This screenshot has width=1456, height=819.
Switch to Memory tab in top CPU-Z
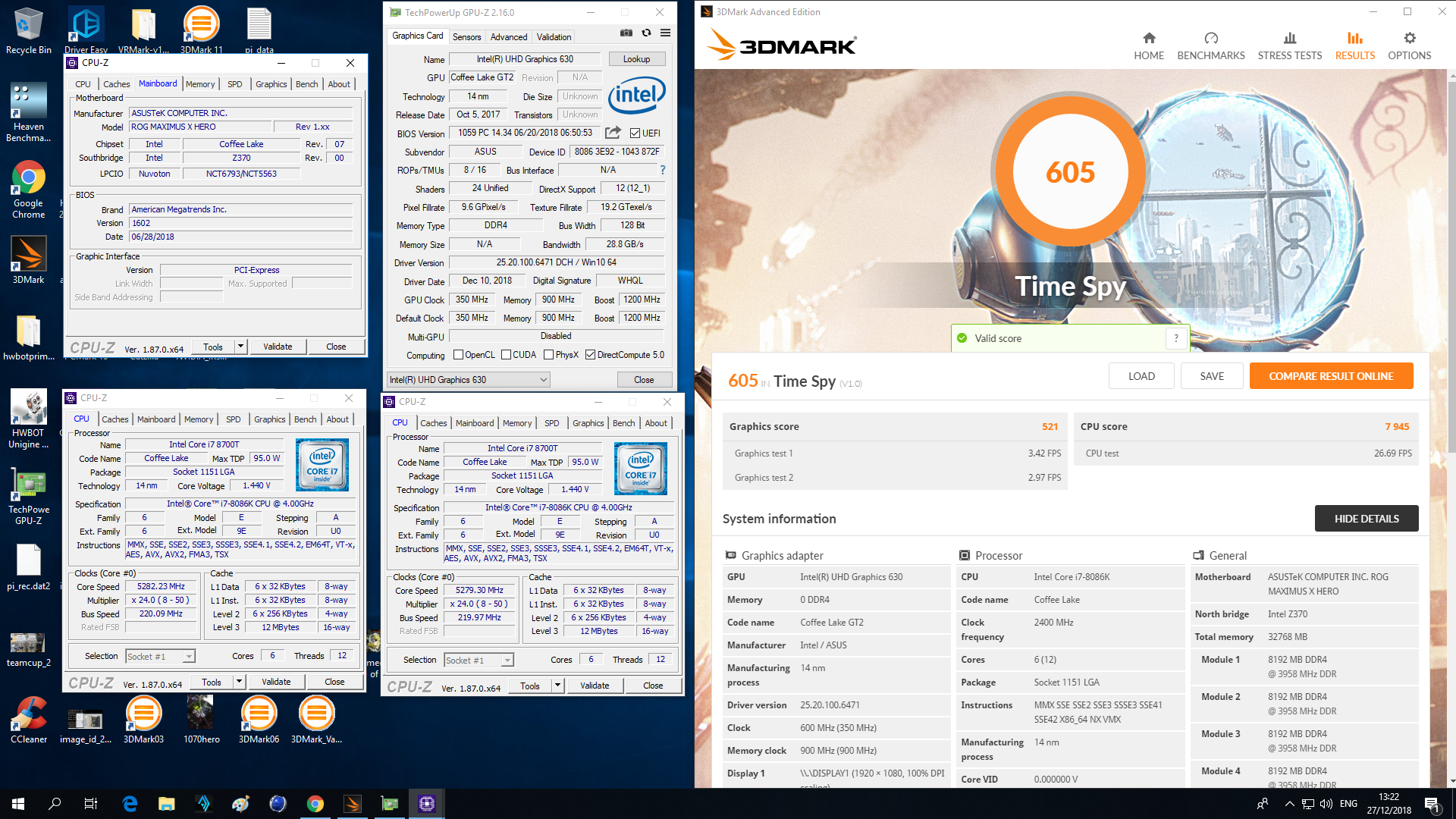pyautogui.click(x=200, y=84)
